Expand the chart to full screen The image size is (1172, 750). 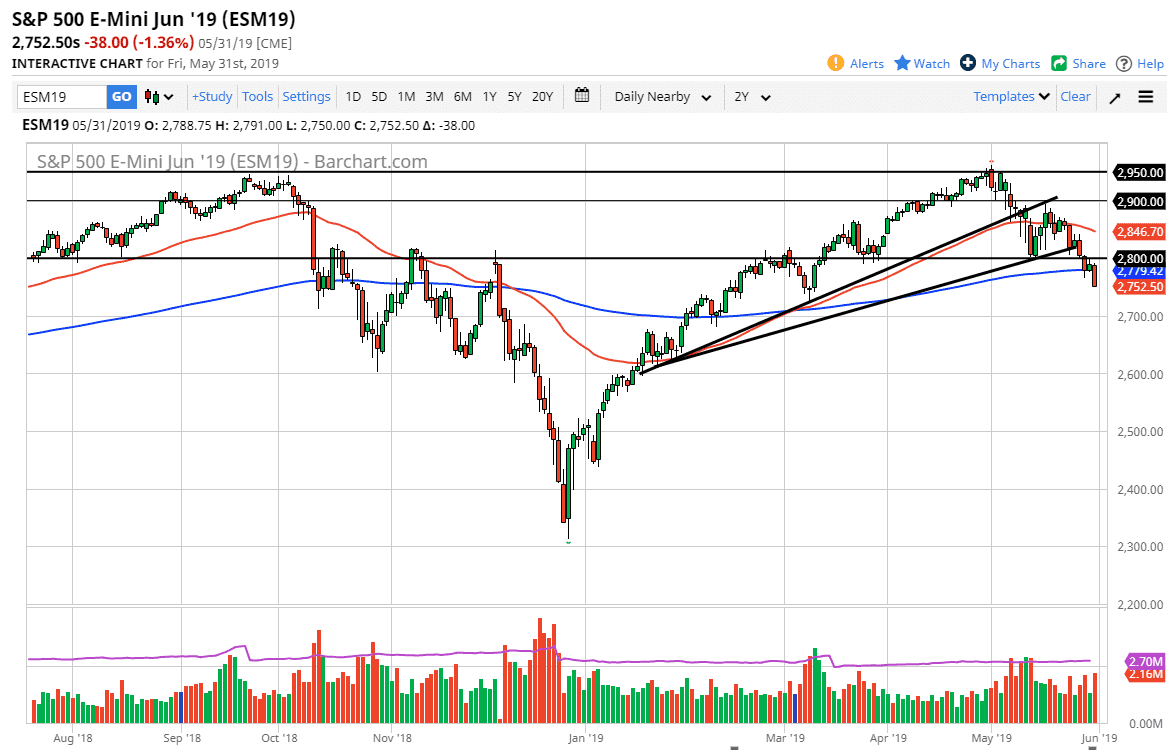pyautogui.click(x=1113, y=97)
